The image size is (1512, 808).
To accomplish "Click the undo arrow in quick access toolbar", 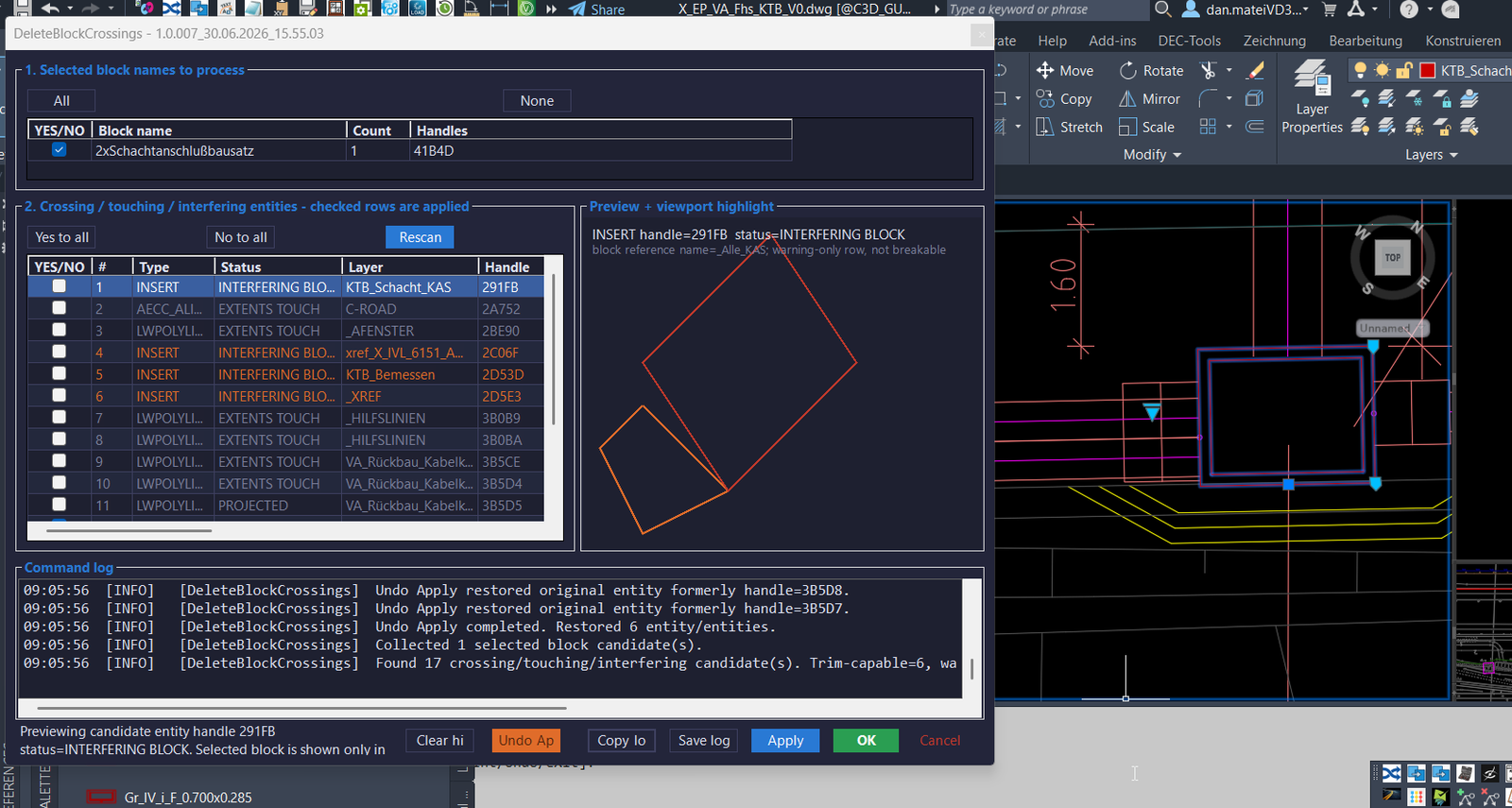I will tap(50, 9).
